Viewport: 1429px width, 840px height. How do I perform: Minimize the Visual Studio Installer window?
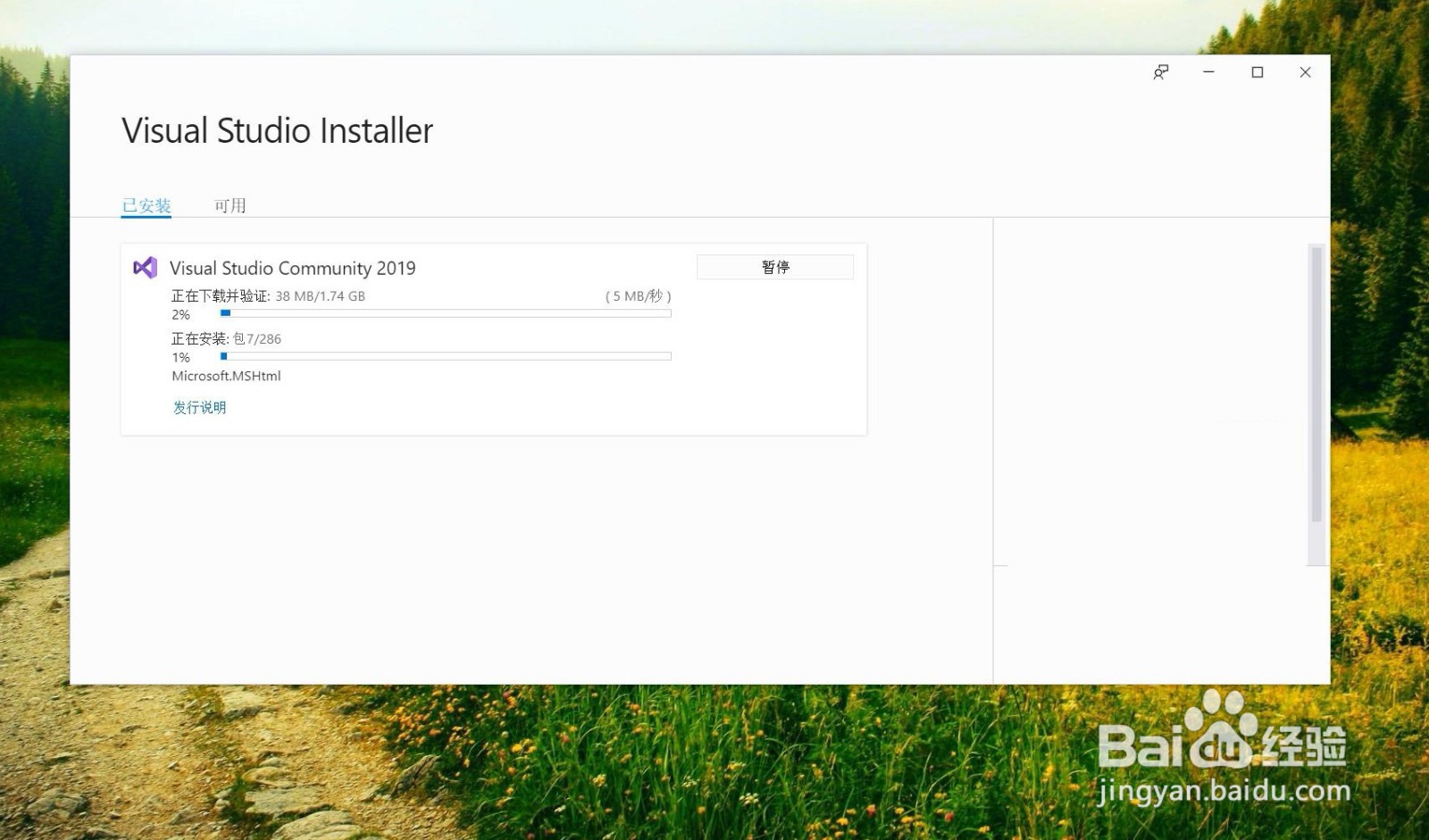(1208, 72)
